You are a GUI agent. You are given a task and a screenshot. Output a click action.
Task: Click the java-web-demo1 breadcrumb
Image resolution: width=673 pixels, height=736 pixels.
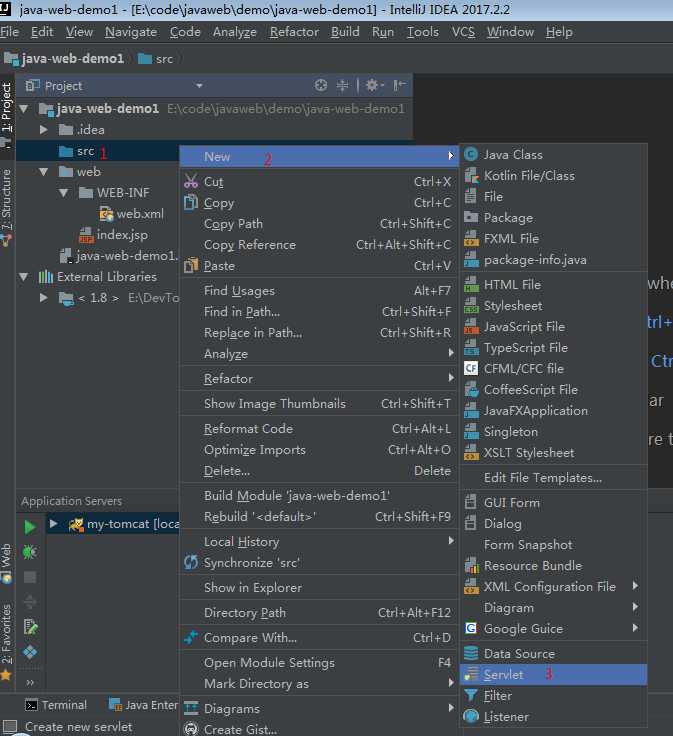65,59
